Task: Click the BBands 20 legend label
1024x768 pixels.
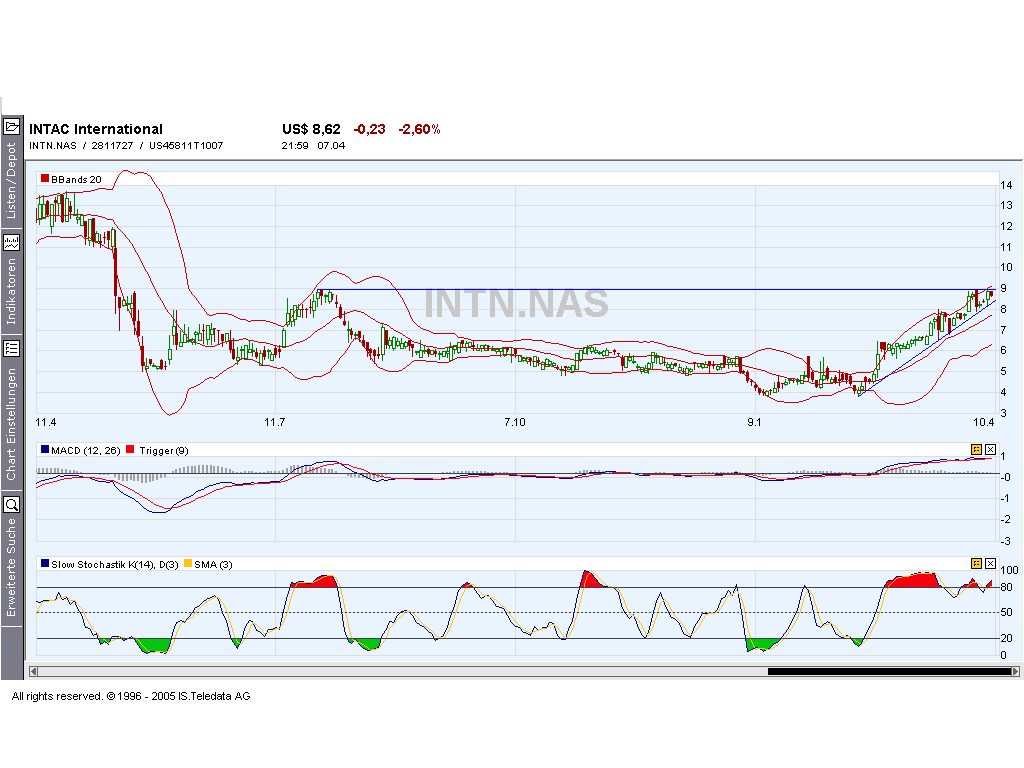Action: pyautogui.click(x=76, y=180)
